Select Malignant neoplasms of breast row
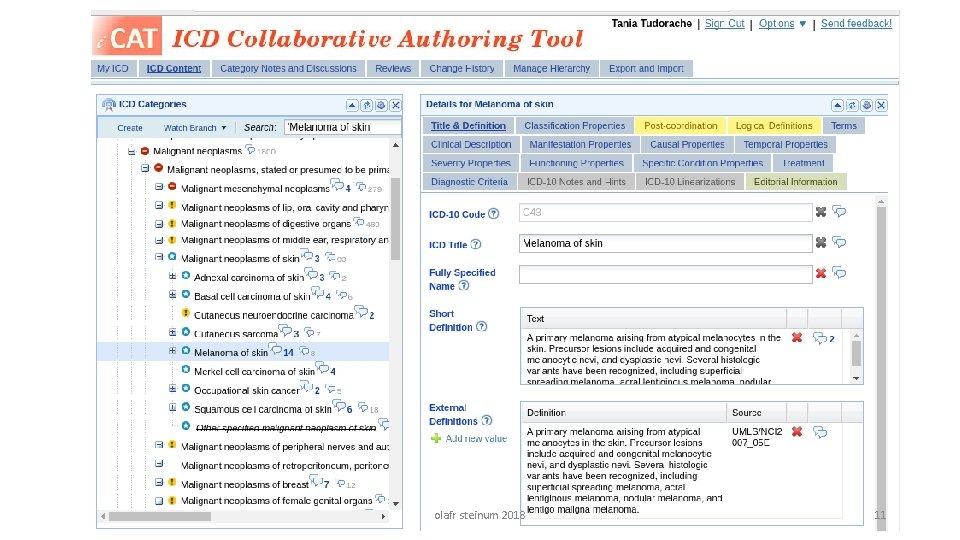 pos(244,484)
